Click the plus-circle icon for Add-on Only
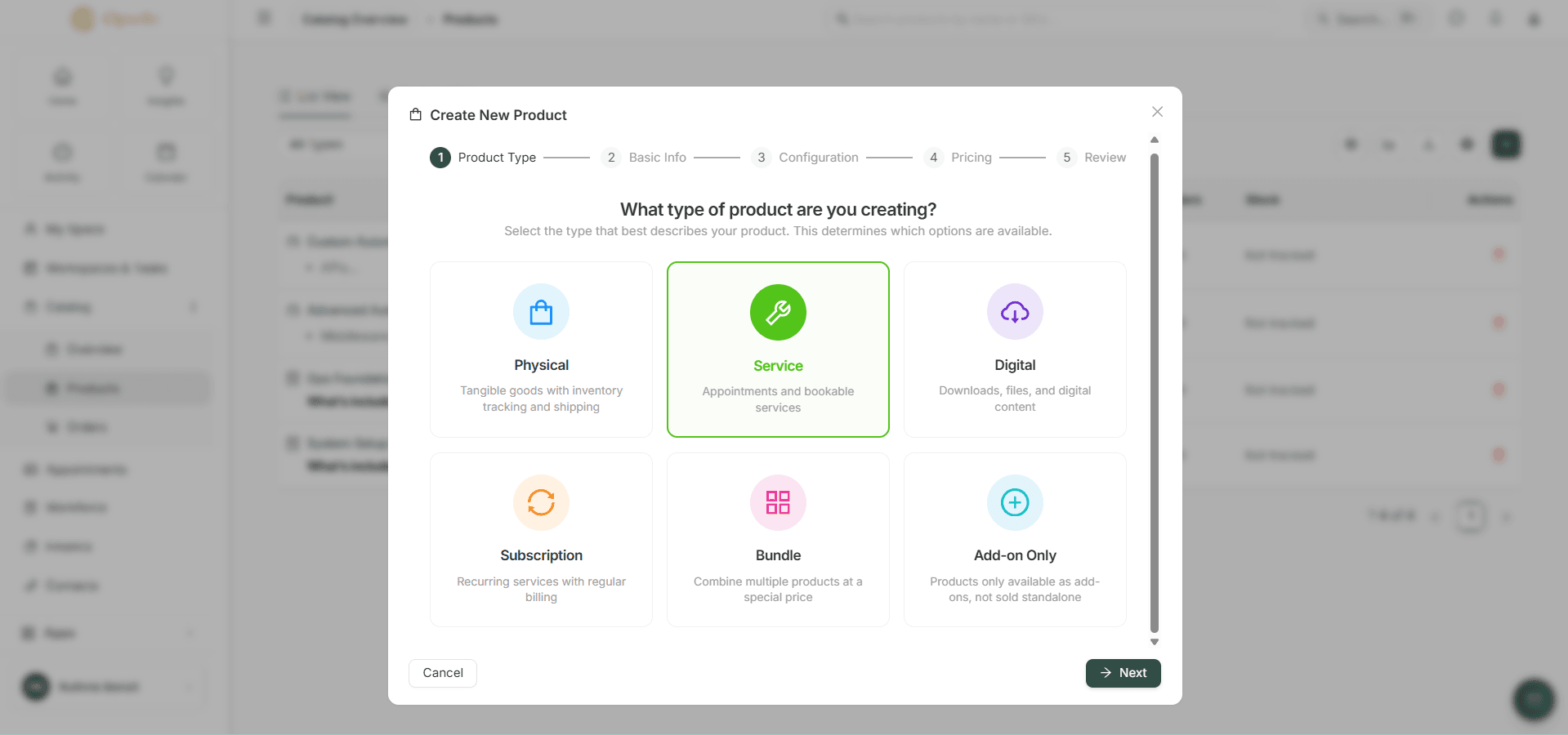The width and height of the screenshot is (1568, 735). pyautogui.click(x=1014, y=502)
